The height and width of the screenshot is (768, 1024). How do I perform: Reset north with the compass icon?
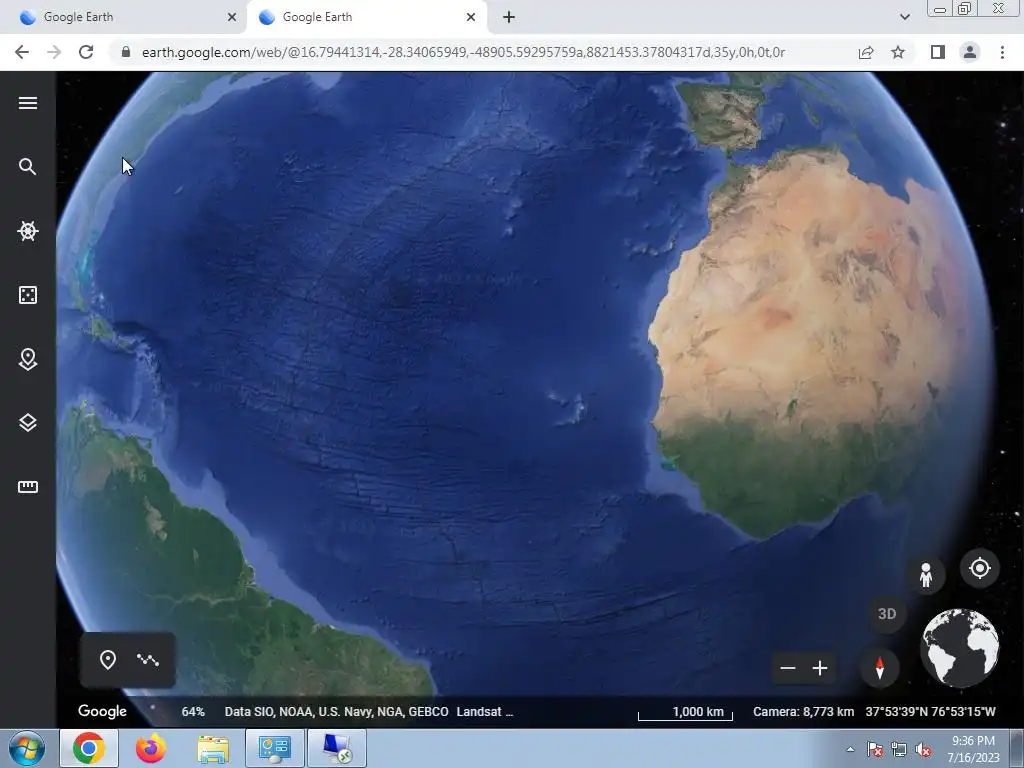[x=880, y=667]
